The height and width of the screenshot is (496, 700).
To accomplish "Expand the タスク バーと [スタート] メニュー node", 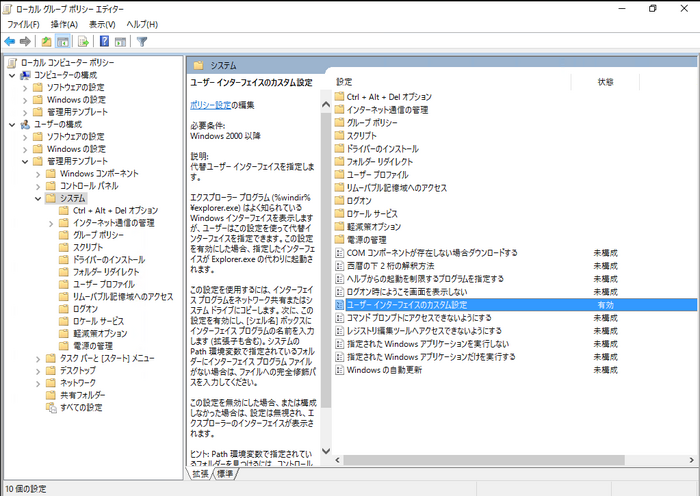I will pos(37,358).
